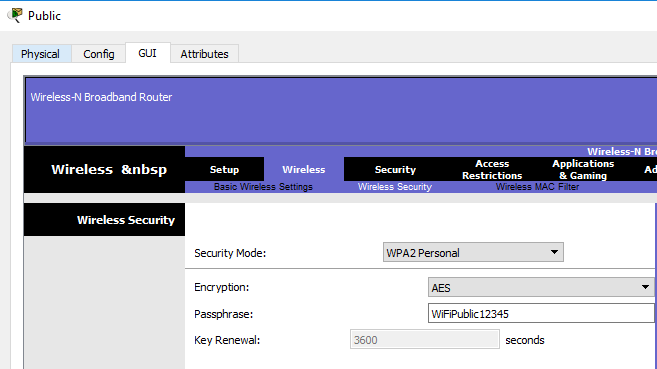Click the Key Renewal 3600 field
Viewport: 657px width, 369px height.
tap(424, 340)
